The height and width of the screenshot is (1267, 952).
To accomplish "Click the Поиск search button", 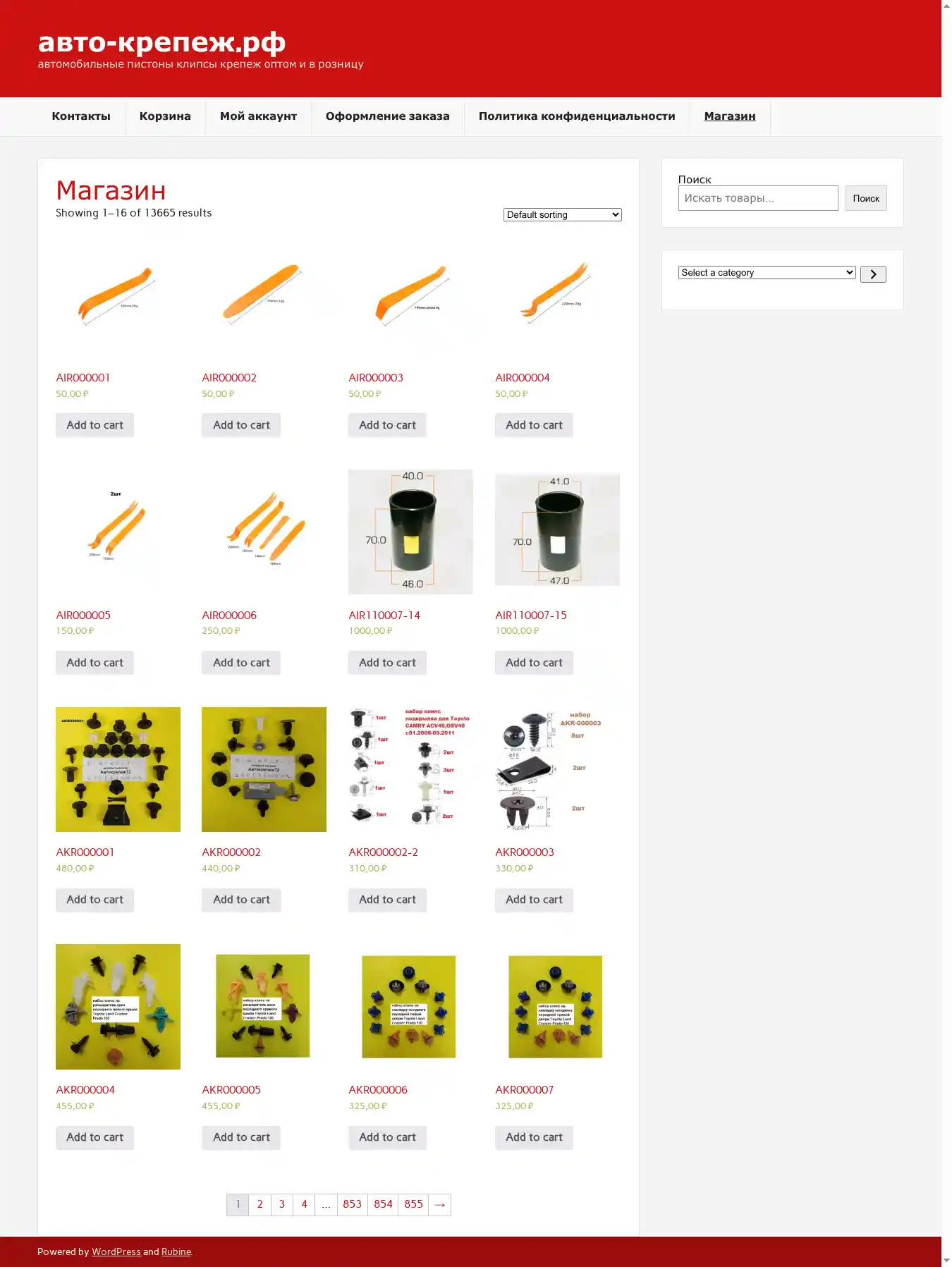I will coord(866,198).
